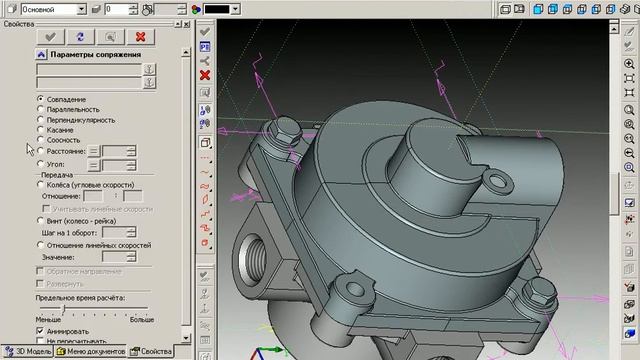Click the red X cancel icon in vertical toolbar
Image resolution: width=640 pixels, height=360 pixels.
click(x=205, y=75)
